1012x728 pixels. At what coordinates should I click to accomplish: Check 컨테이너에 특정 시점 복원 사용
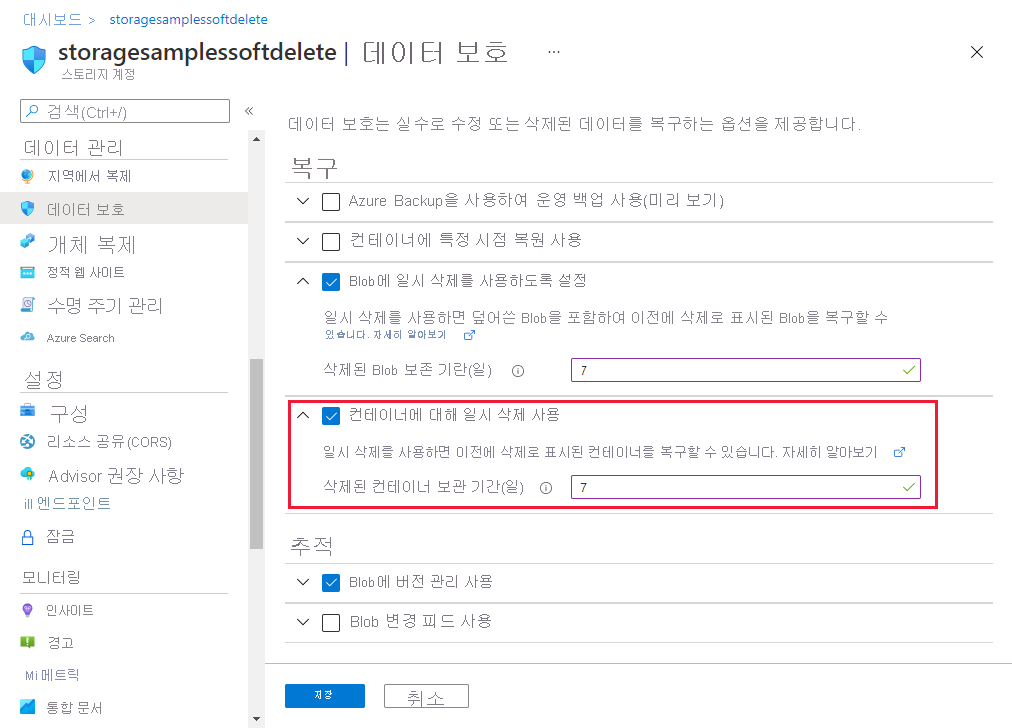(331, 241)
